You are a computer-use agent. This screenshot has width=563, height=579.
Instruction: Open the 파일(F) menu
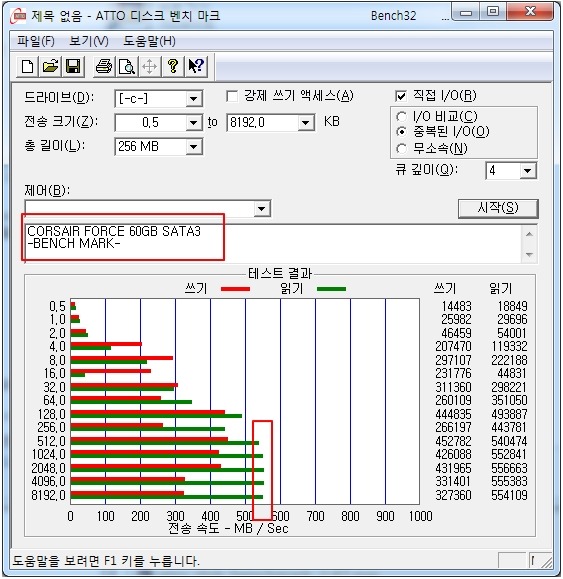point(36,41)
